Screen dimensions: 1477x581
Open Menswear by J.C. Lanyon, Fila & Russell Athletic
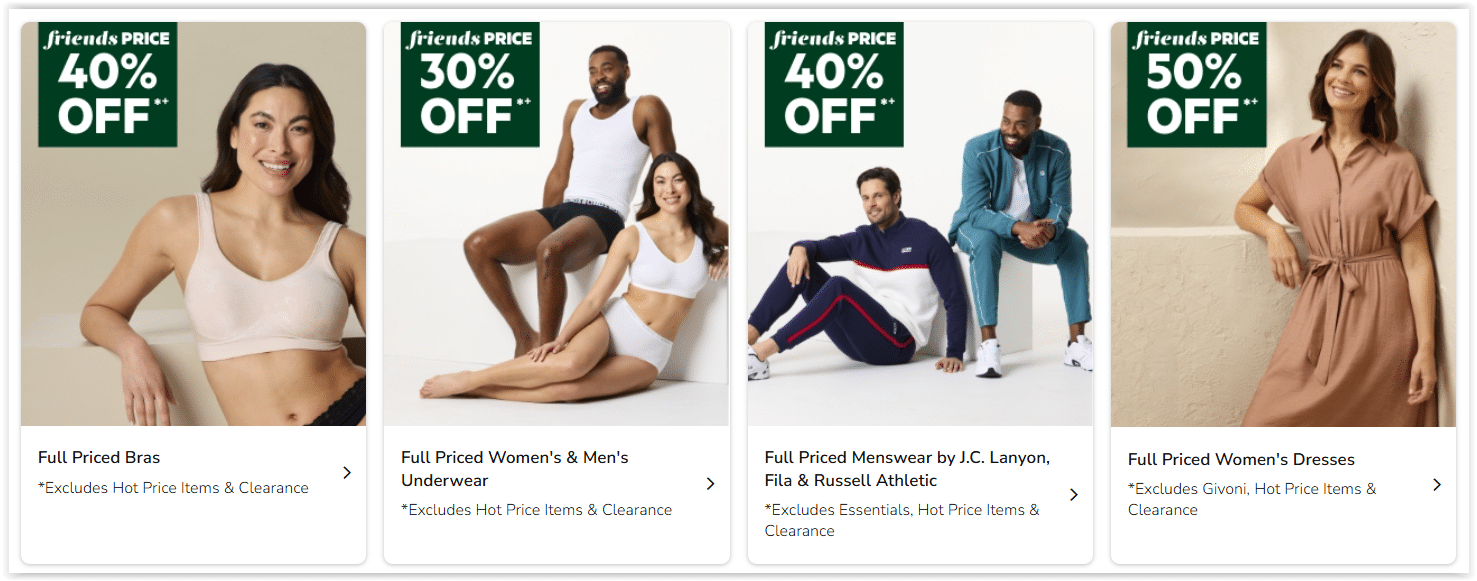907,469
